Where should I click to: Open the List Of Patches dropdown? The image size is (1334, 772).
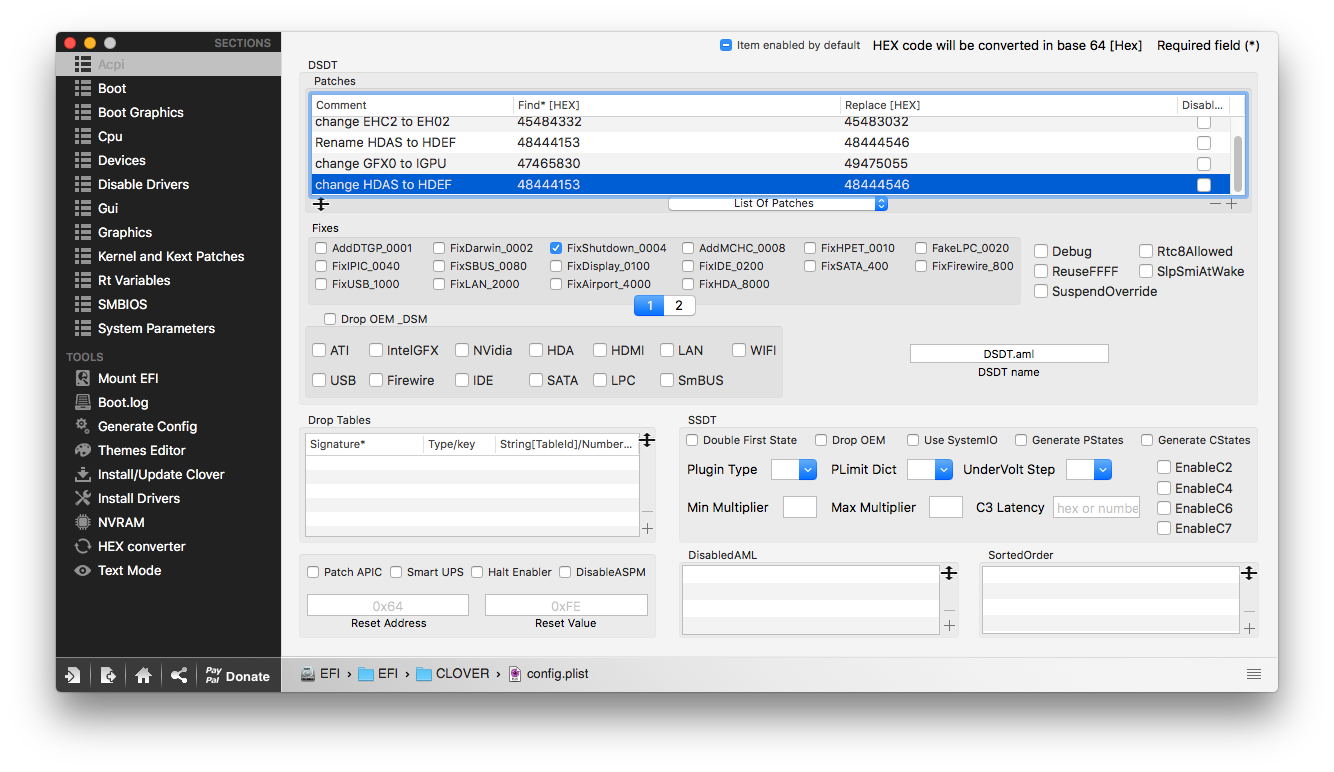pos(778,203)
